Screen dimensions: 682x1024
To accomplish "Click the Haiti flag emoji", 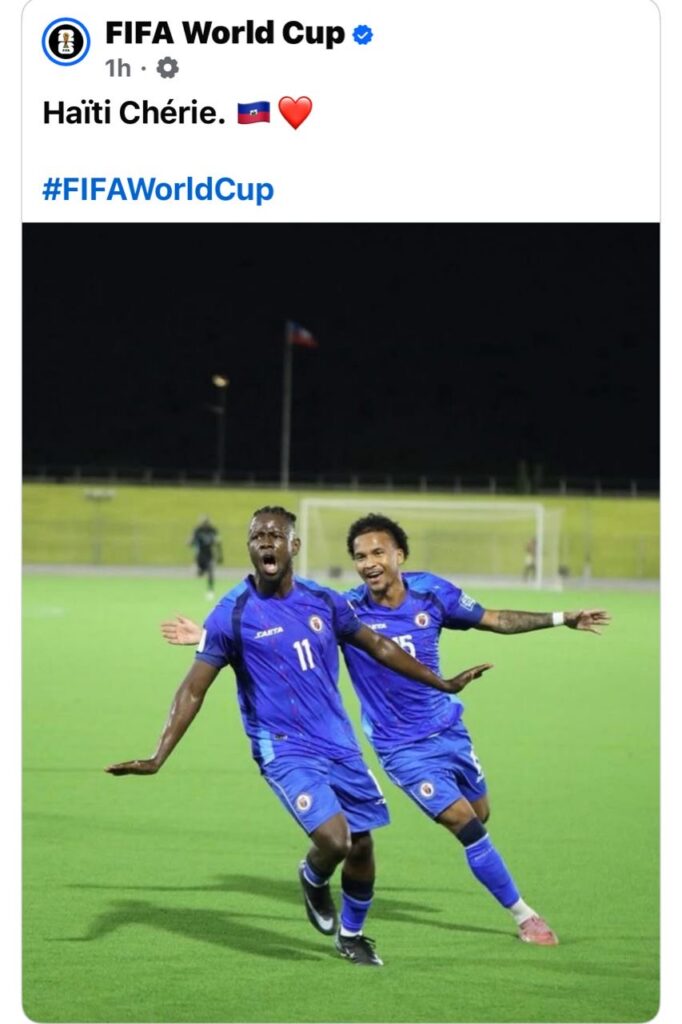I will coord(253,112).
